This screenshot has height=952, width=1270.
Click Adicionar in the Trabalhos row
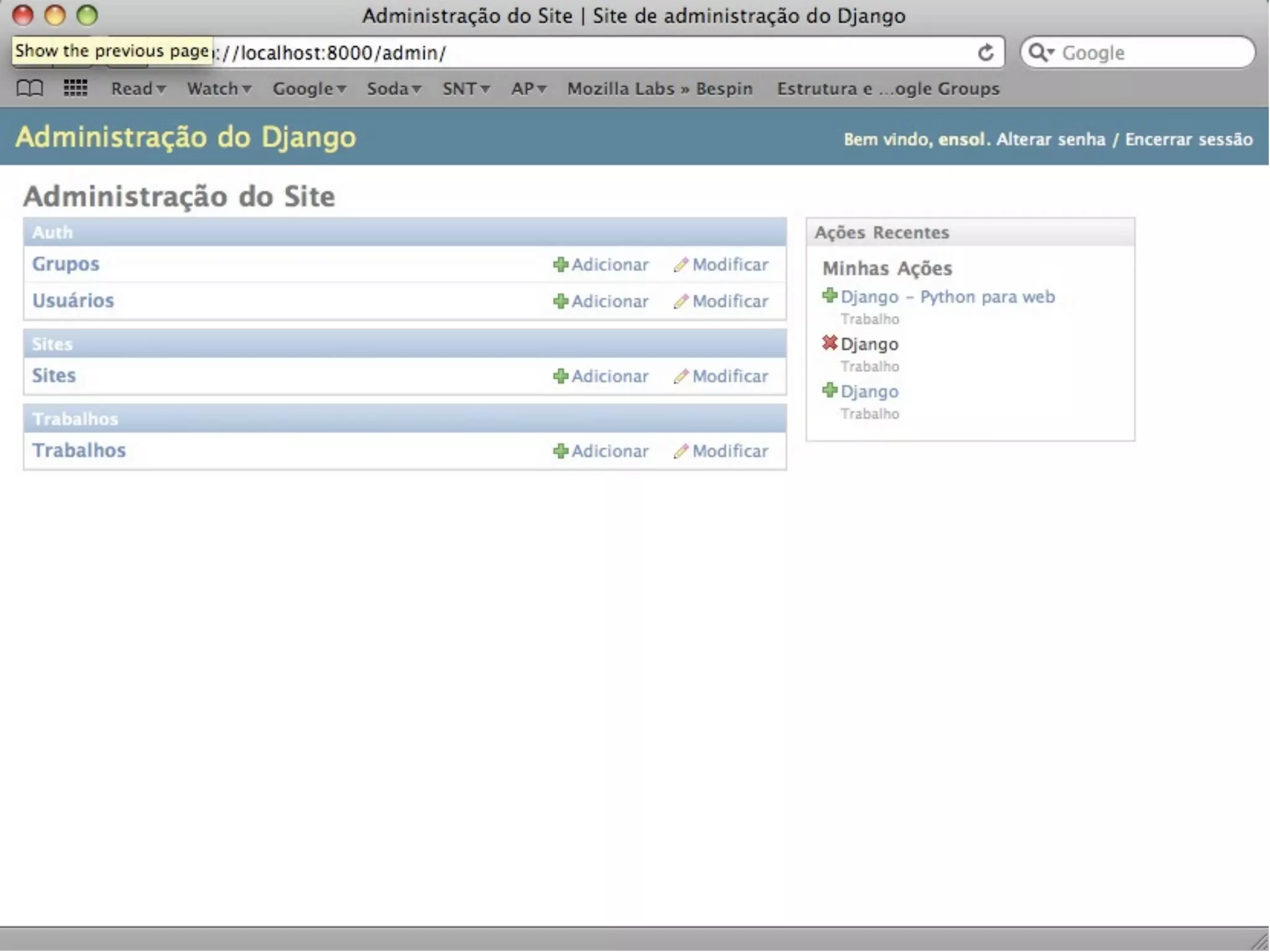click(610, 451)
